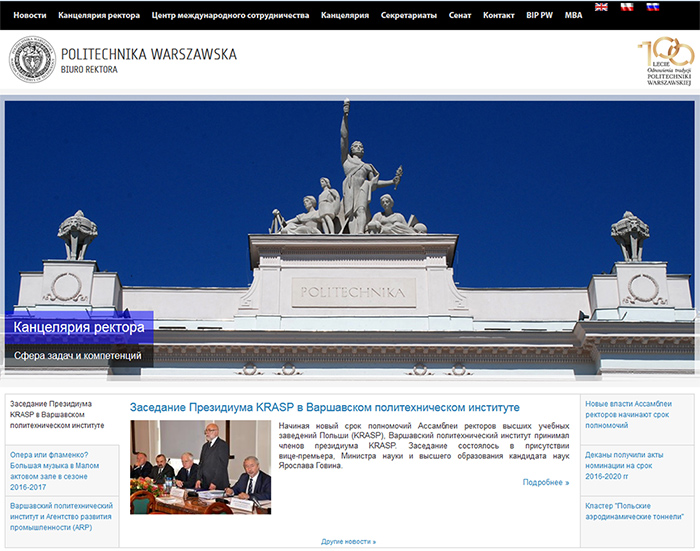The height and width of the screenshot is (551, 700).
Task: Open the BIP PW menu item
Action: click(539, 15)
